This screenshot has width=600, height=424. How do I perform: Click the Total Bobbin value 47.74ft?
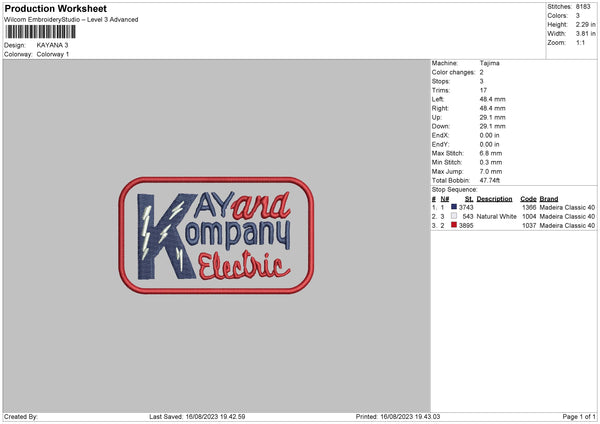[490, 180]
